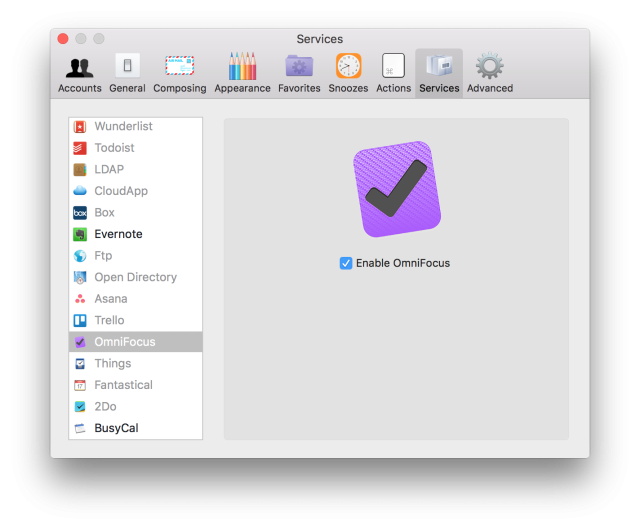Click the Asana three-dots icon

pos(80,299)
